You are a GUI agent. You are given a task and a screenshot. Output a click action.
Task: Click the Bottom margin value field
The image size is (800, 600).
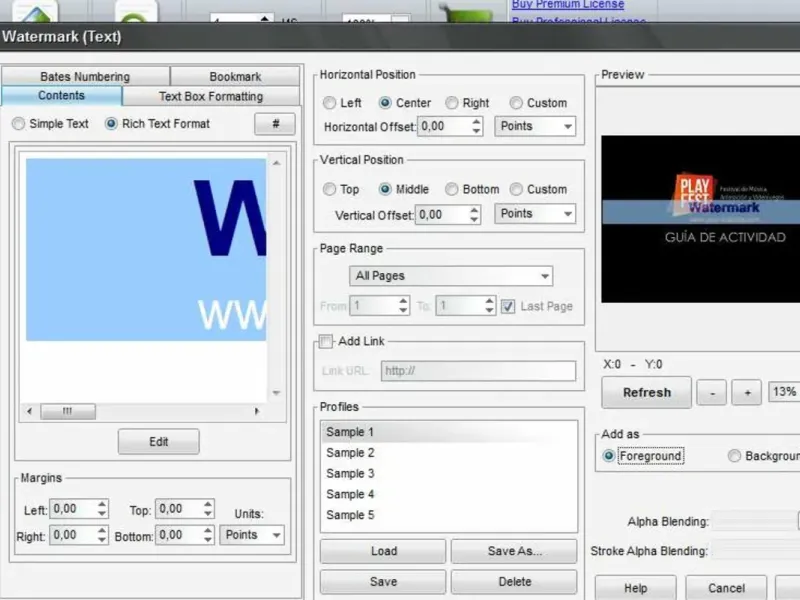coord(179,535)
